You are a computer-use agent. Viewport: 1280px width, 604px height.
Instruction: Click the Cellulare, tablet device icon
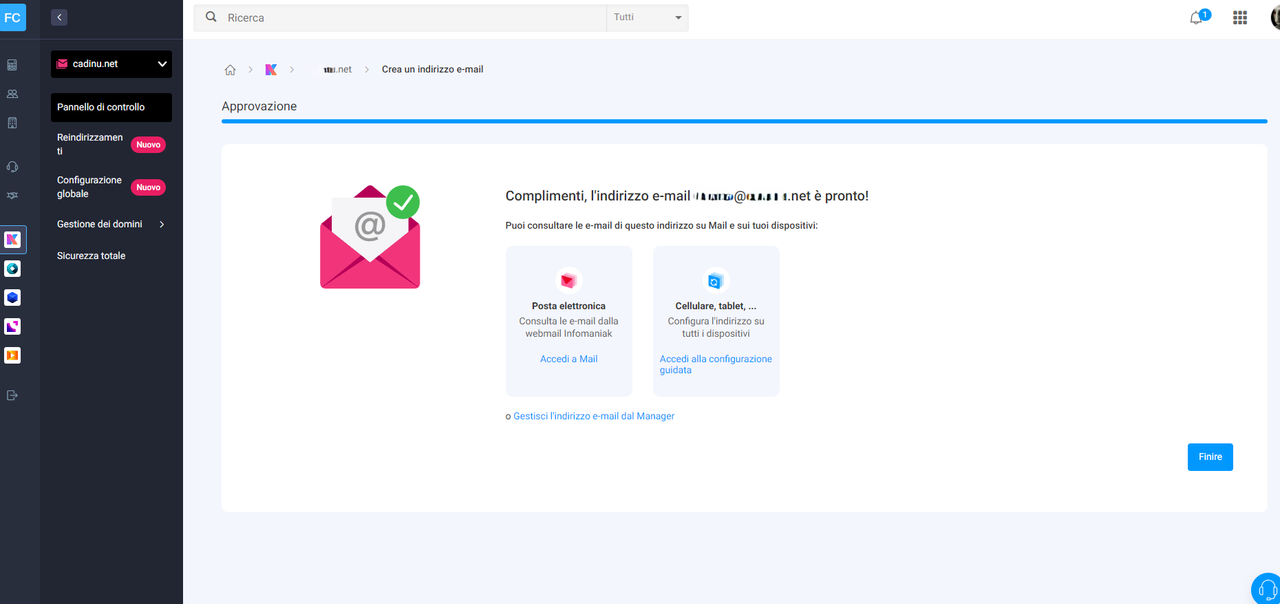pyautogui.click(x=715, y=281)
